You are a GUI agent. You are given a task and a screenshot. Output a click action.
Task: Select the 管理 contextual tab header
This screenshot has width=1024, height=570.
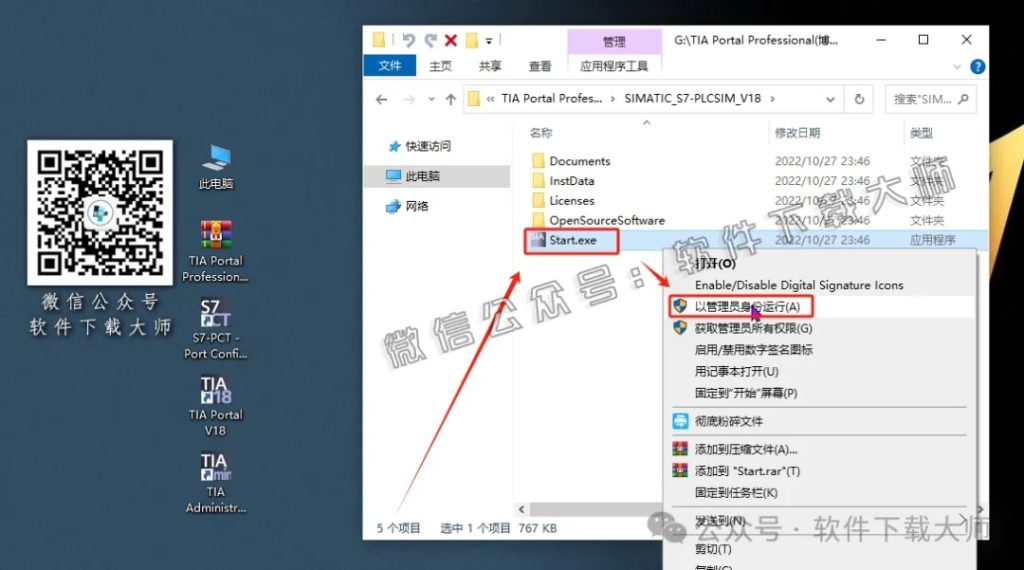(x=614, y=42)
